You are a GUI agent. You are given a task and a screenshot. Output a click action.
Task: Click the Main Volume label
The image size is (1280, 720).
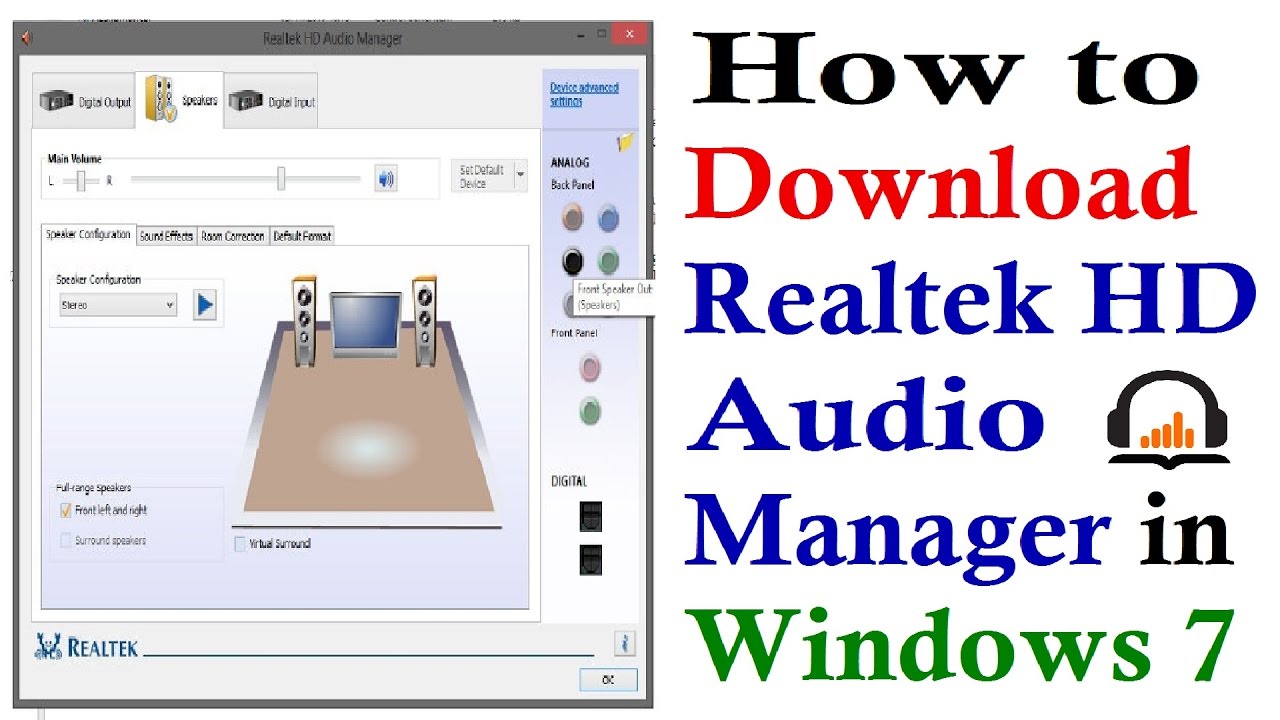click(x=75, y=158)
